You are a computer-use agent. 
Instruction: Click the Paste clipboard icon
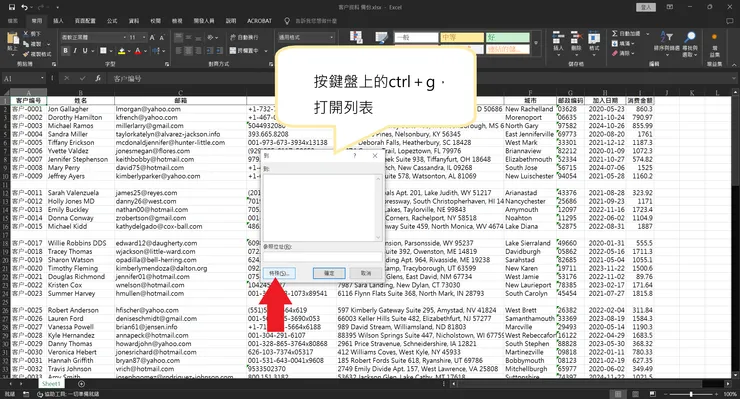[x=12, y=39]
